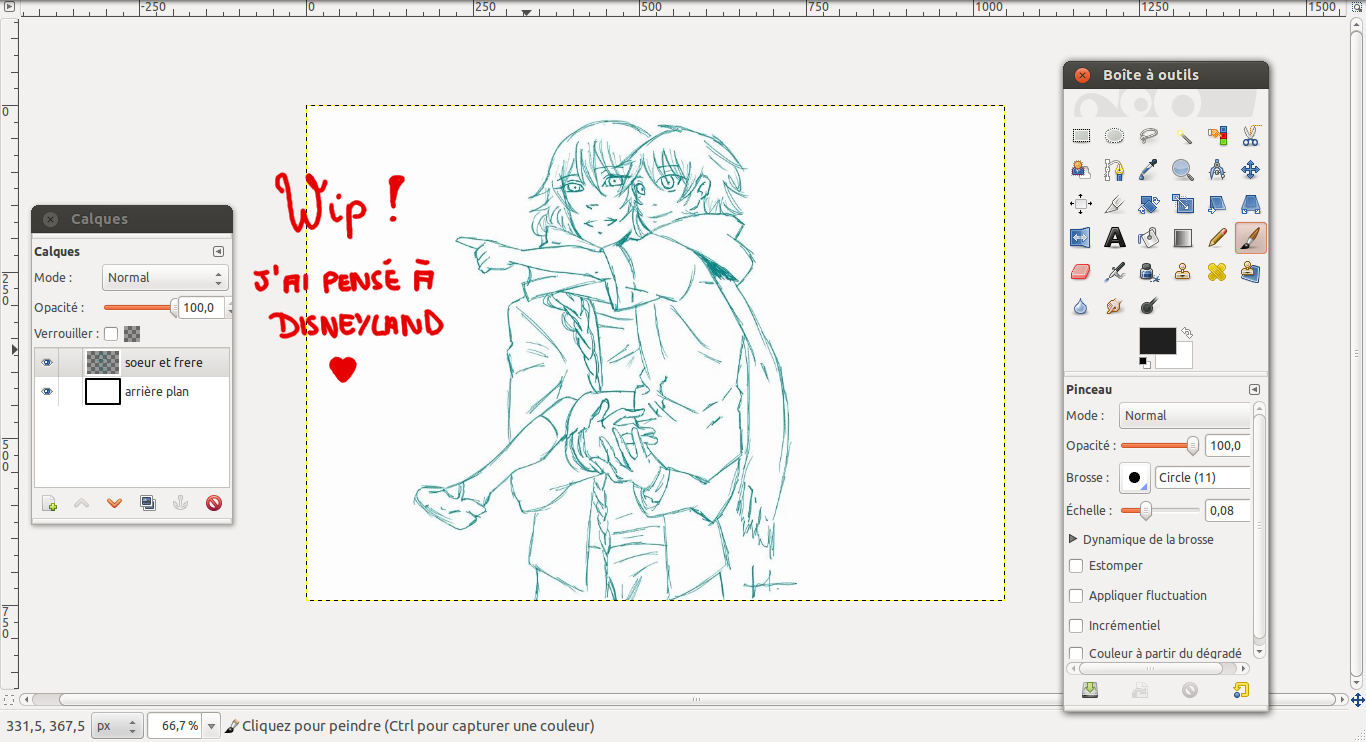Open the Calques panel menu arrow

point(218,252)
